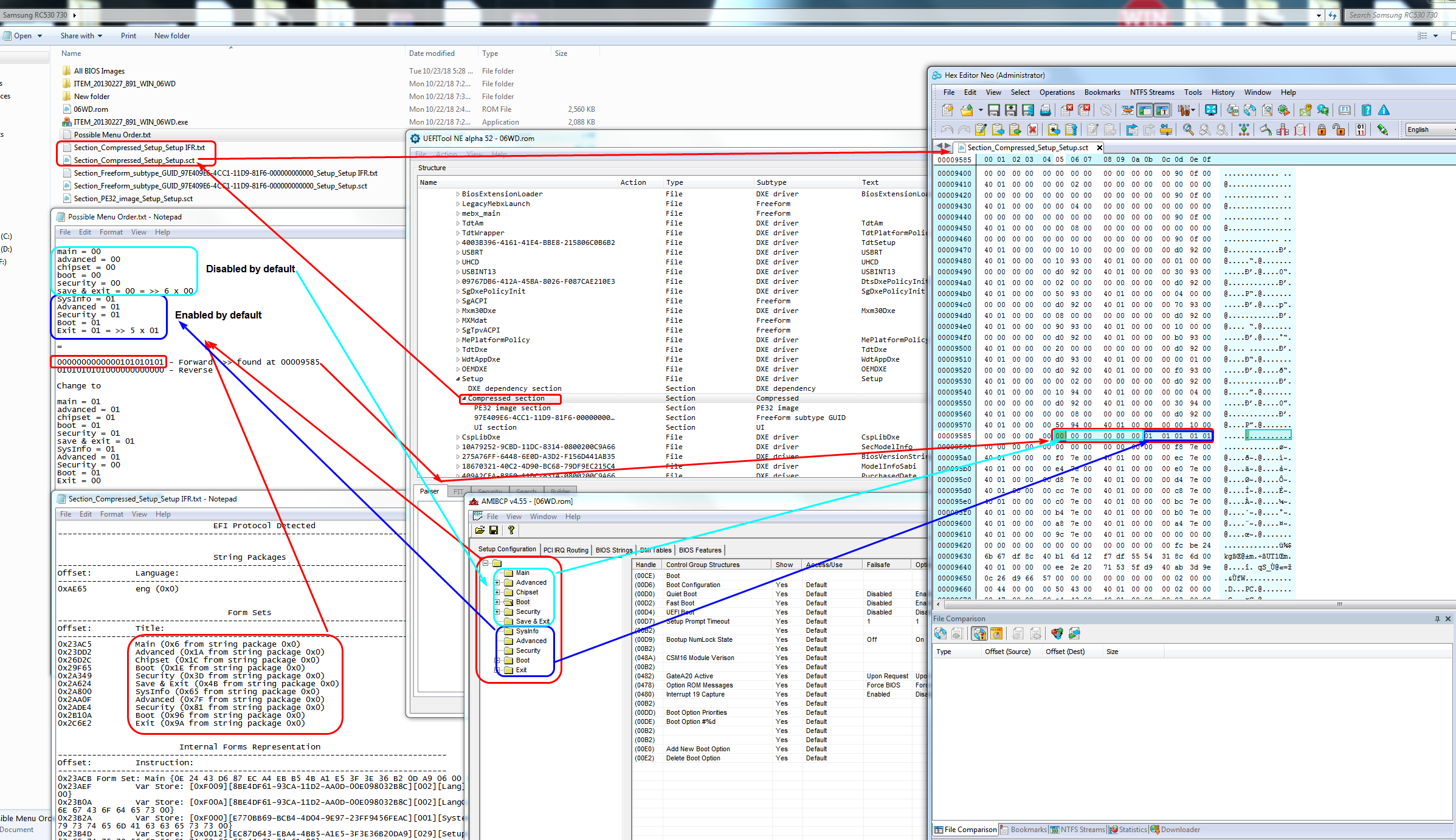
Task: Toggle highlighted comparison mode button in File Comparison
Action: tap(979, 633)
